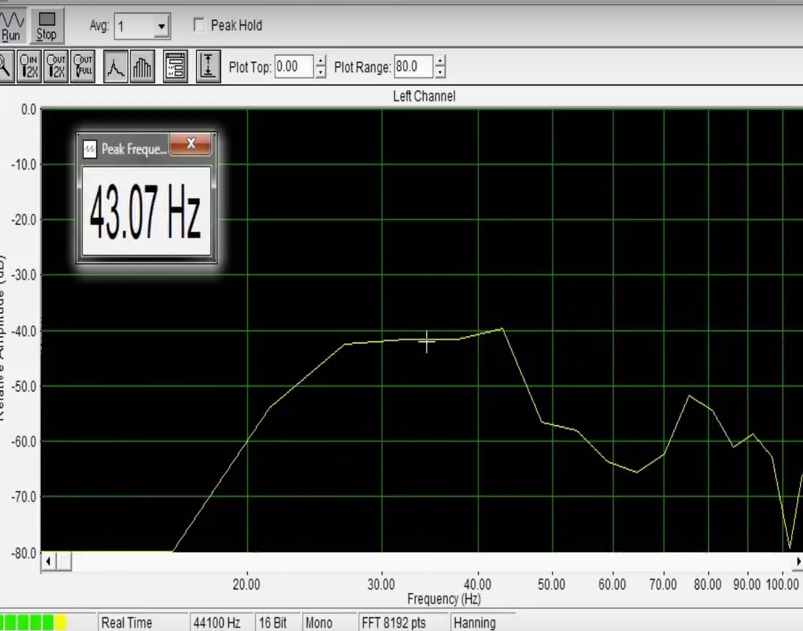Zoom in 2X on the plot
803x631 pixels.
coord(29,66)
